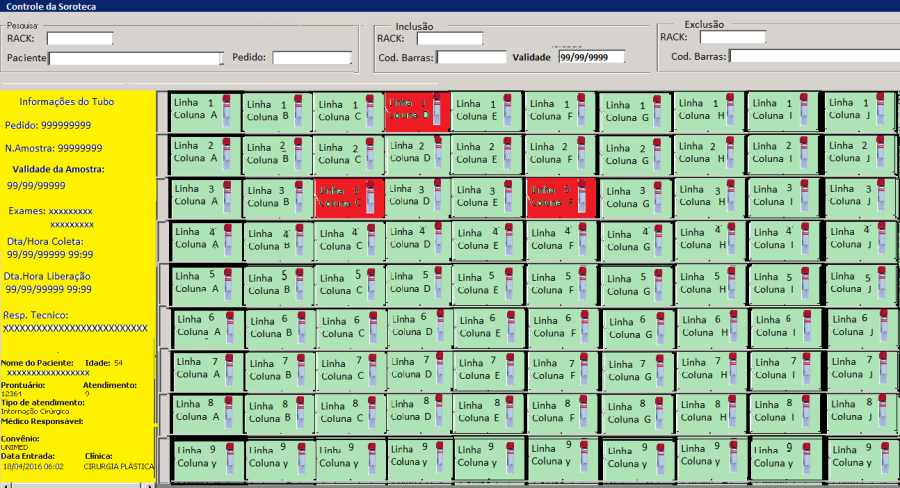Select cell Linha 5 Coluna G
The height and width of the screenshot is (488, 900).
pyautogui.click(x=637, y=285)
